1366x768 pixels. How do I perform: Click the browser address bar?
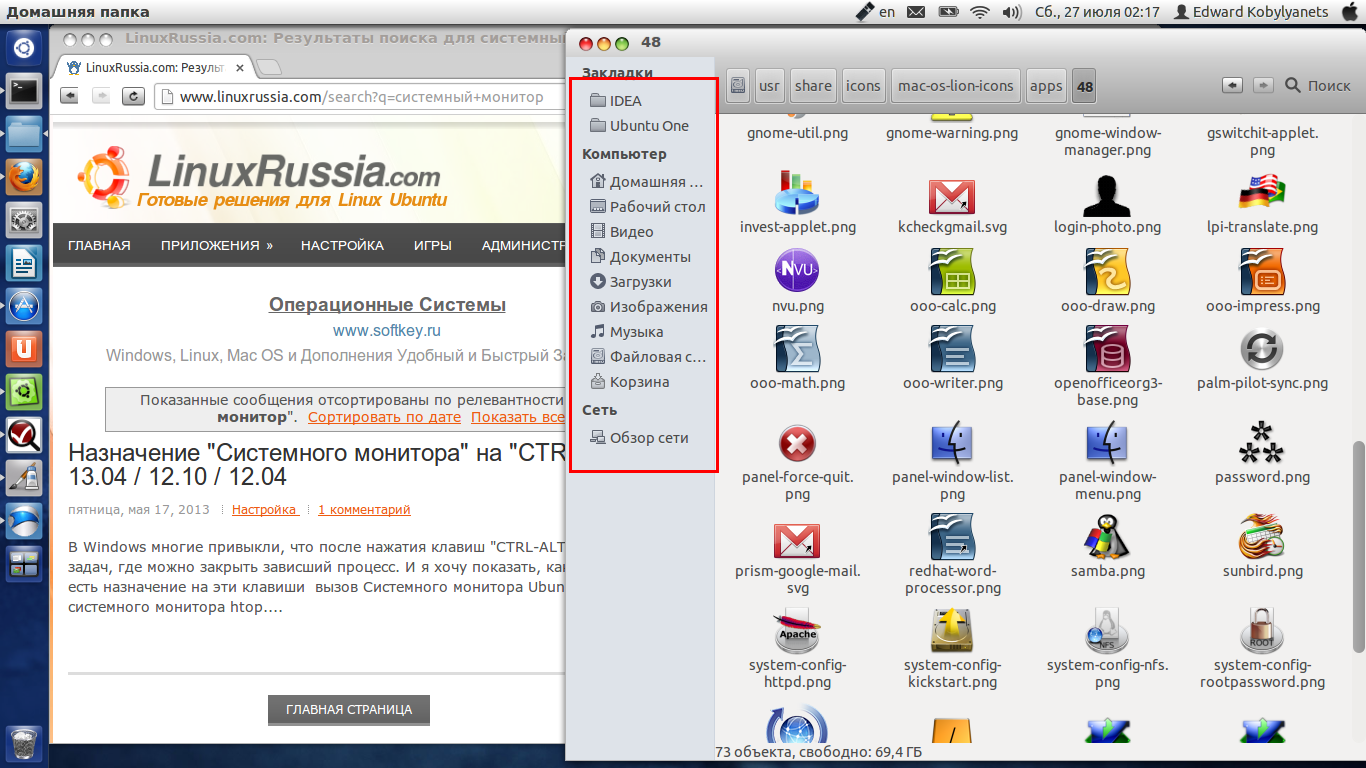(x=362, y=97)
